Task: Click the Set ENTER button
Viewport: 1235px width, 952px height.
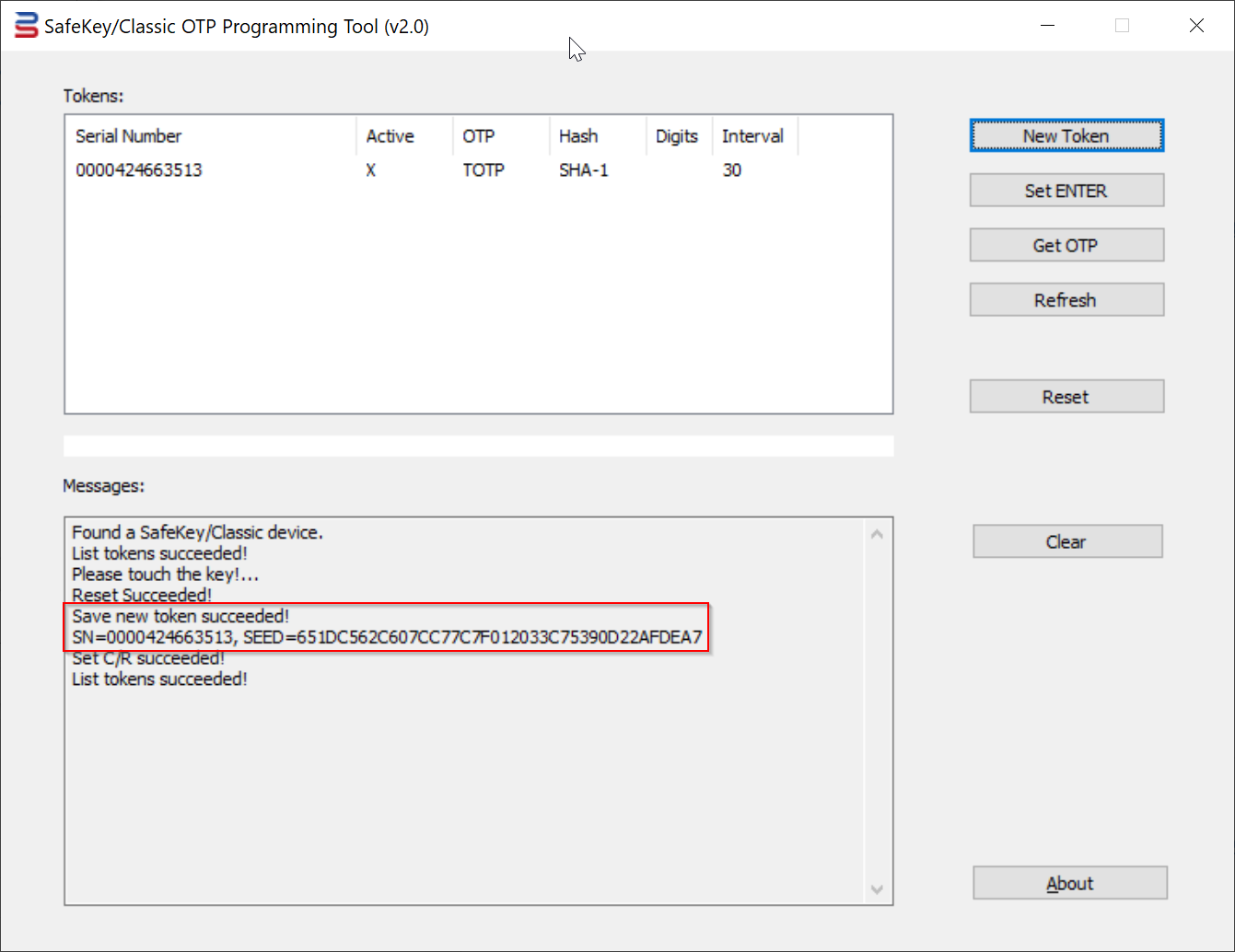Action: tap(1066, 191)
